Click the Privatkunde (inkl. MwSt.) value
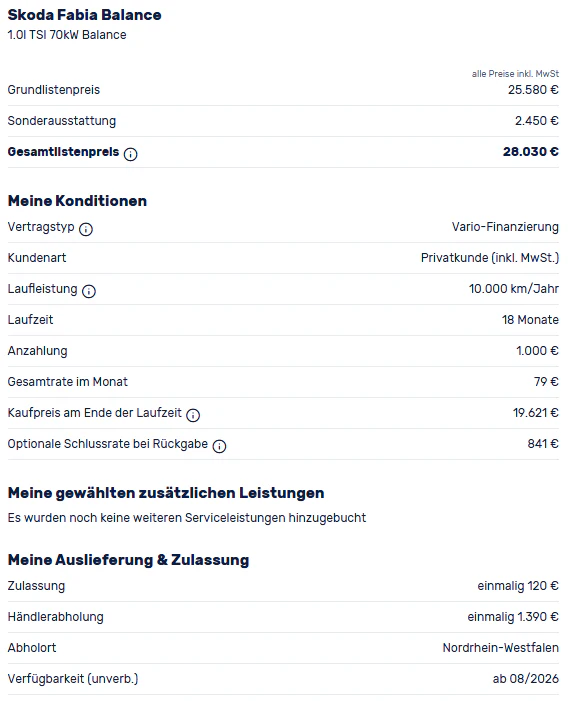Image resolution: width=571 pixels, height=701 pixels. point(490,258)
